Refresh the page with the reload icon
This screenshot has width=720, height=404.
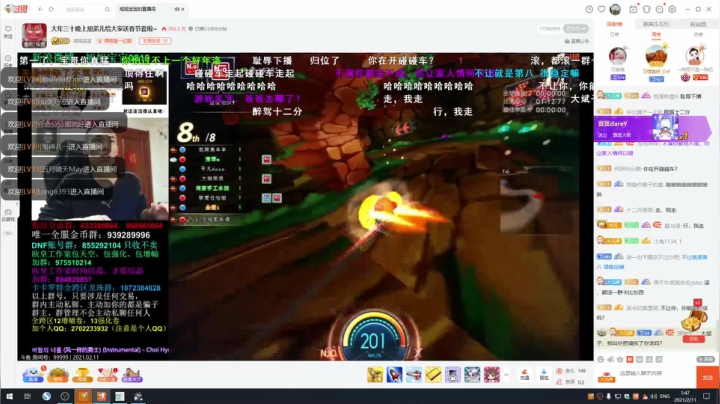pos(51,9)
